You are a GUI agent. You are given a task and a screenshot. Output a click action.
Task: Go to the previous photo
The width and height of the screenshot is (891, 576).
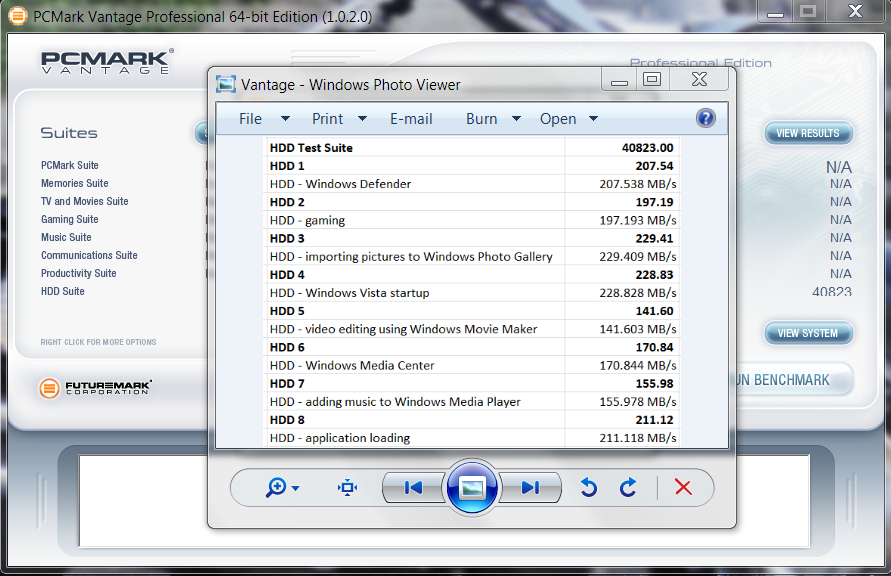(x=413, y=487)
